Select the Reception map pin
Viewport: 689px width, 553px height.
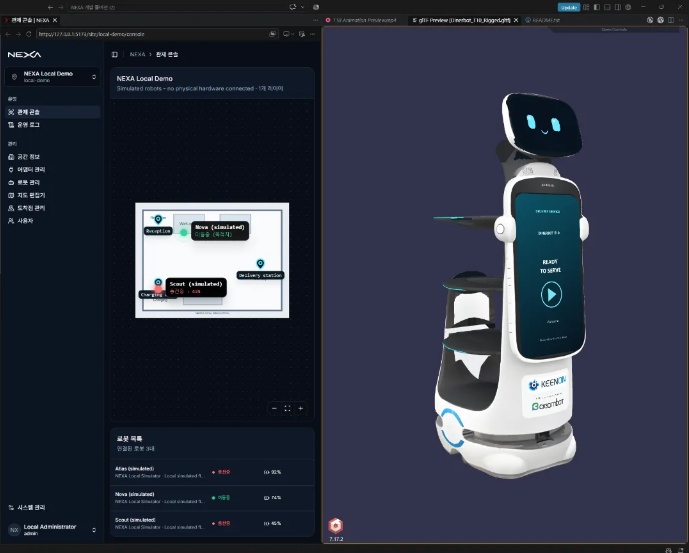158,219
